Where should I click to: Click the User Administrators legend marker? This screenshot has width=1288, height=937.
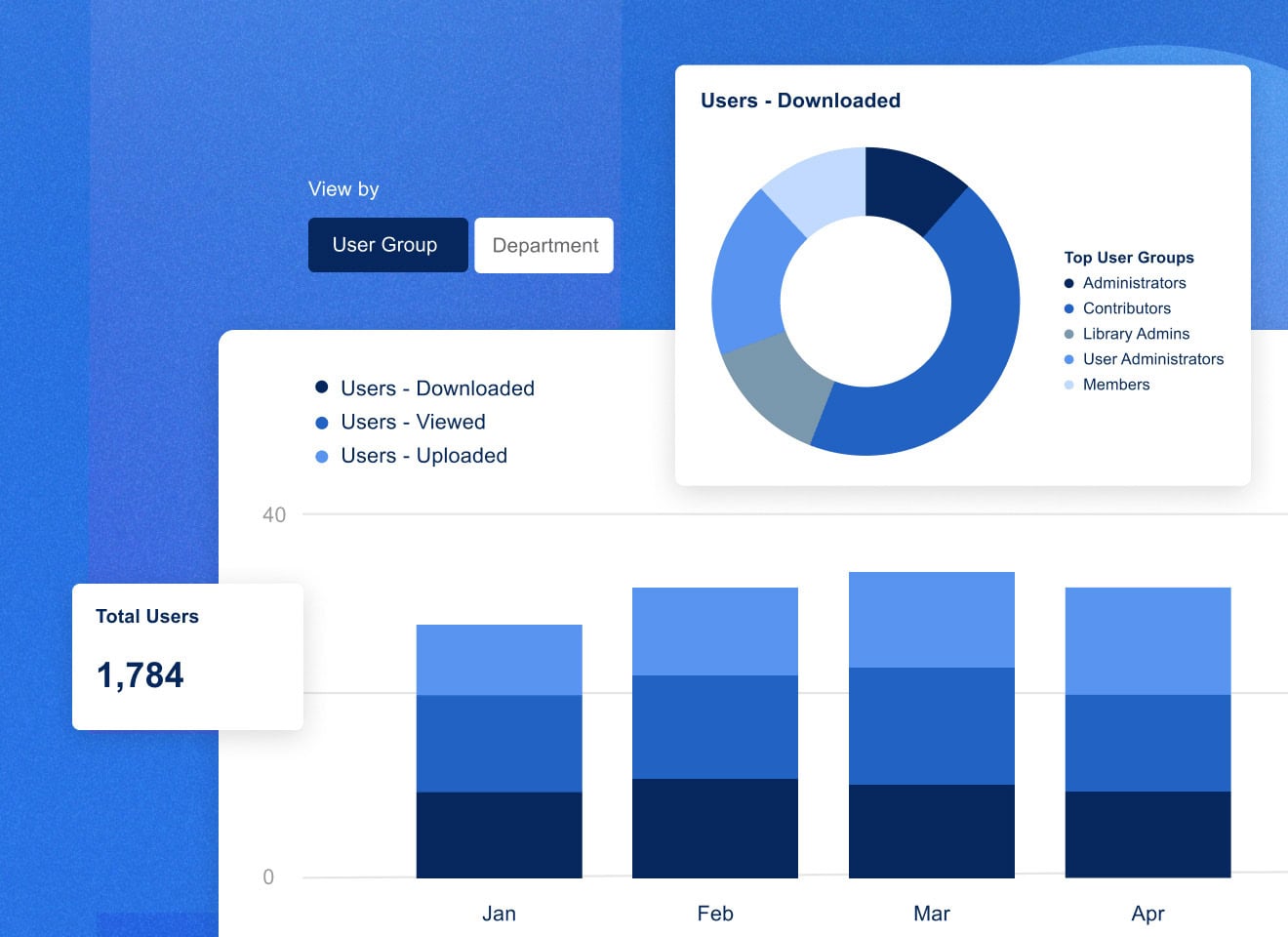(x=1068, y=359)
